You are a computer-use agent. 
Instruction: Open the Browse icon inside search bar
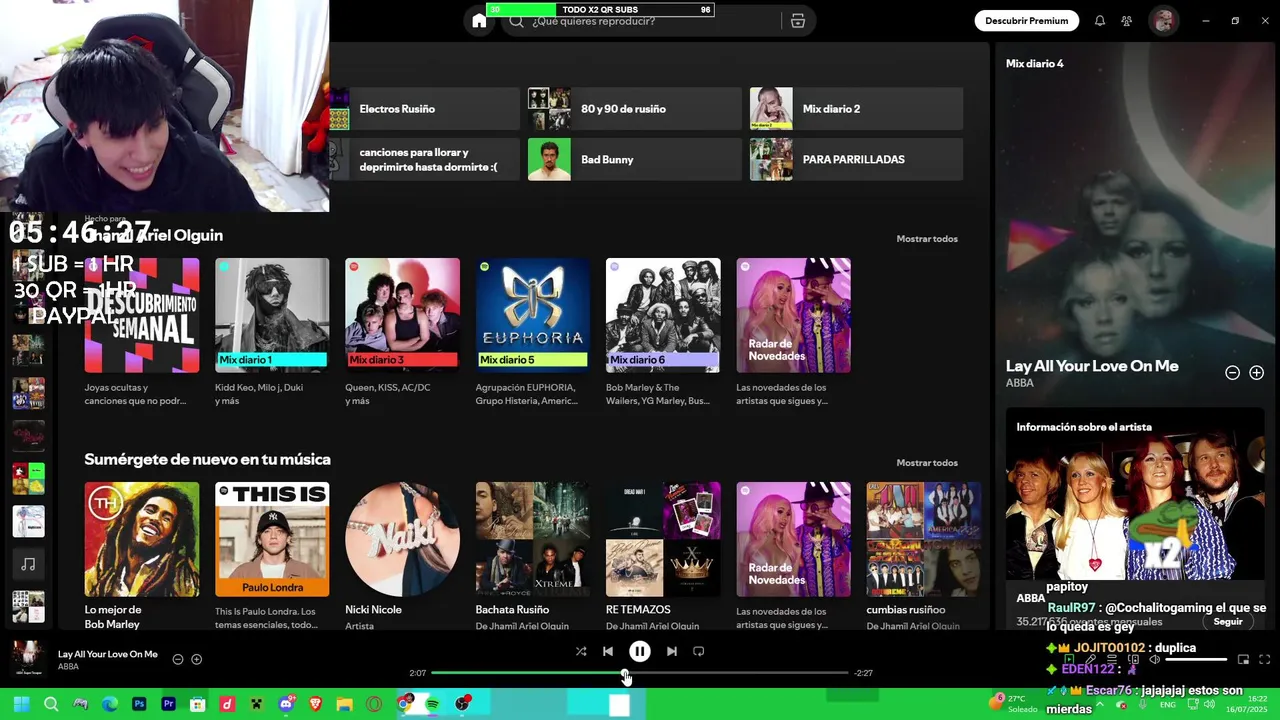[797, 21]
